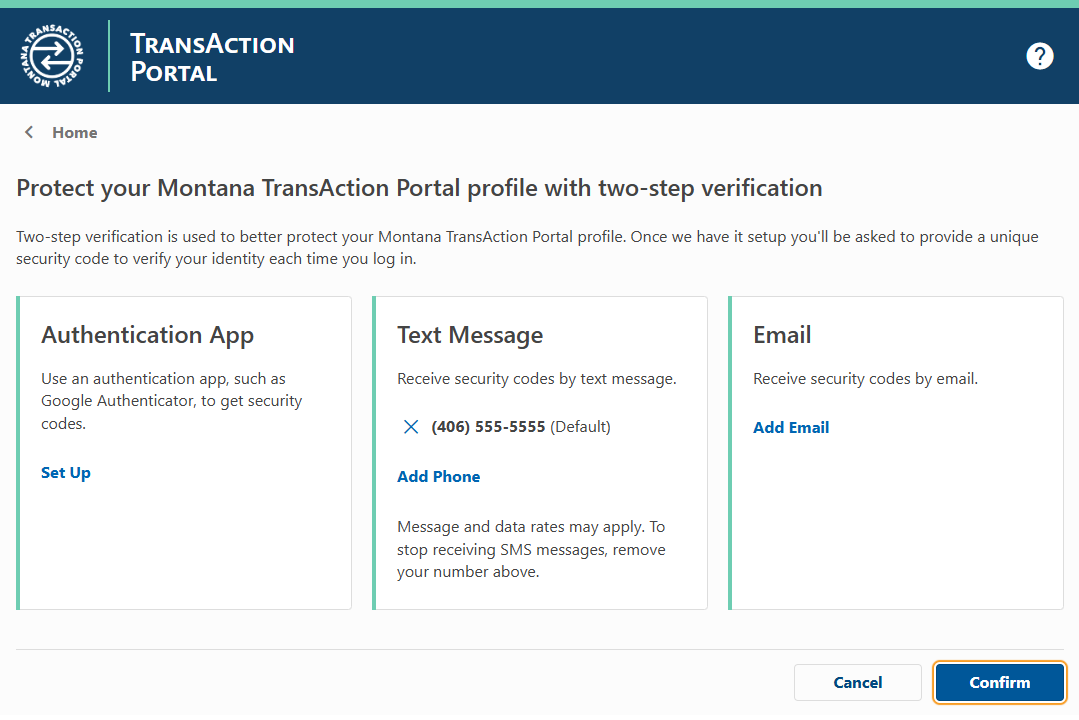Click Add Phone link
Image resolution: width=1079 pixels, height=720 pixels.
click(x=438, y=476)
